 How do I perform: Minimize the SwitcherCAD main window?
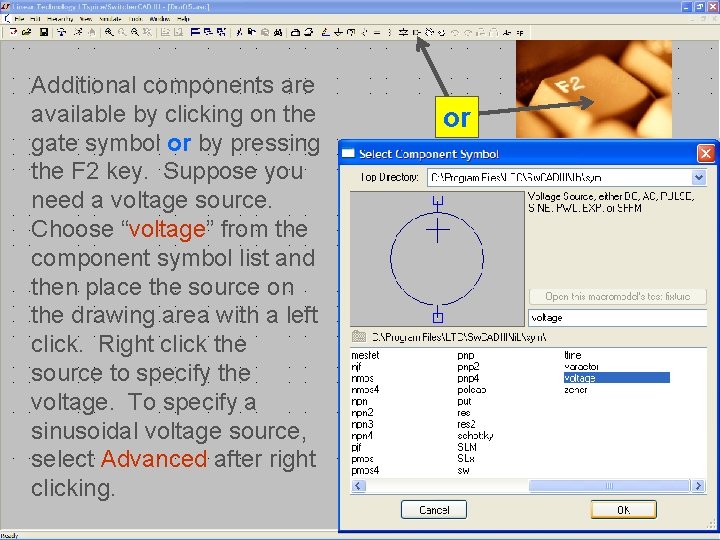click(x=686, y=6)
